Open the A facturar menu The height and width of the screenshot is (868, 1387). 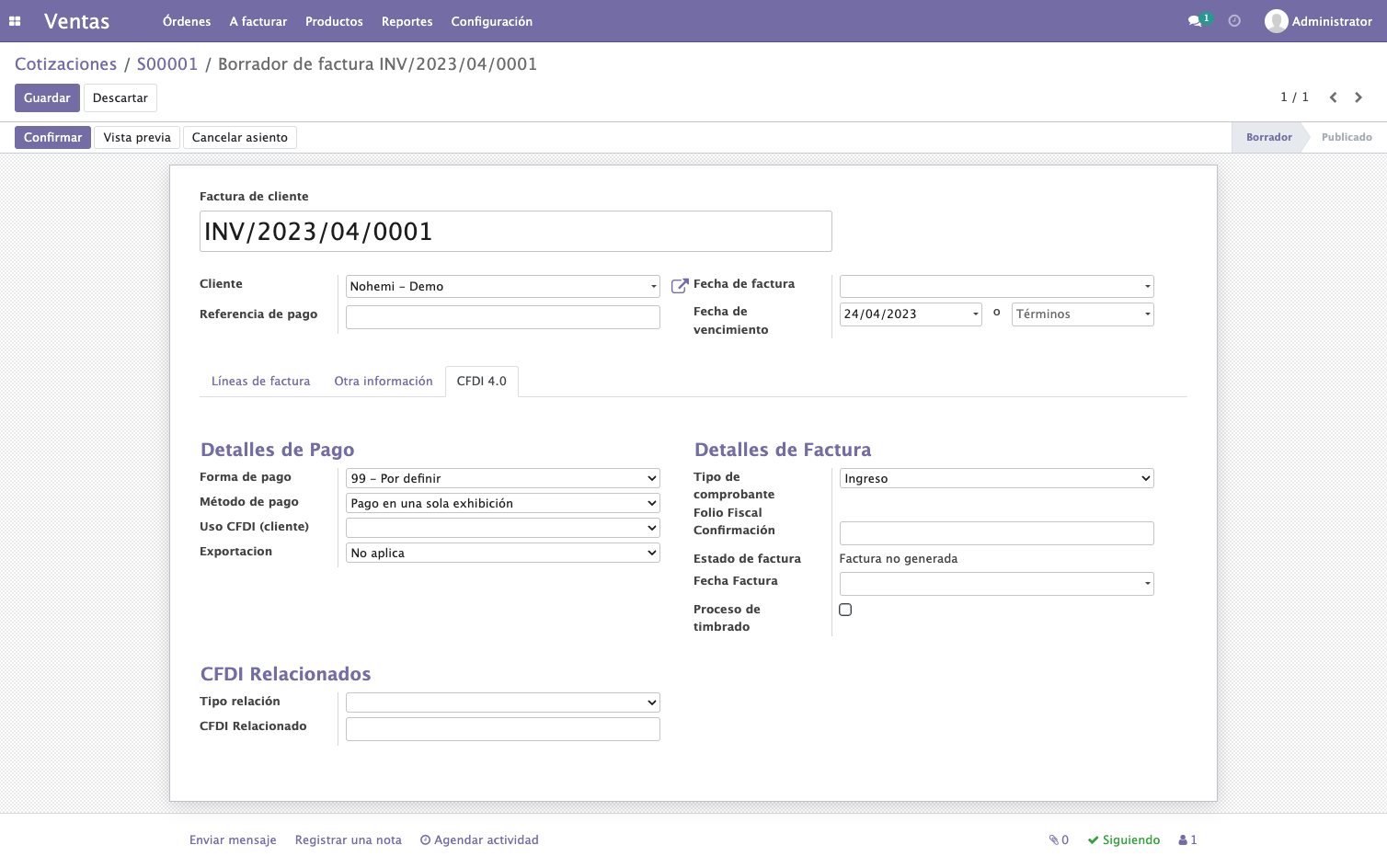coord(258,21)
